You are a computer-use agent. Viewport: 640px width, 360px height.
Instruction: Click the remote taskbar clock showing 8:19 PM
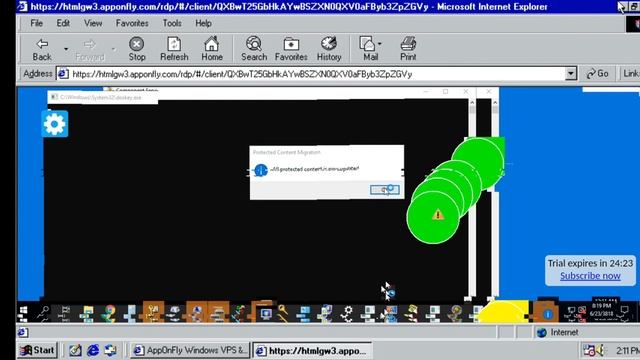coord(601,310)
